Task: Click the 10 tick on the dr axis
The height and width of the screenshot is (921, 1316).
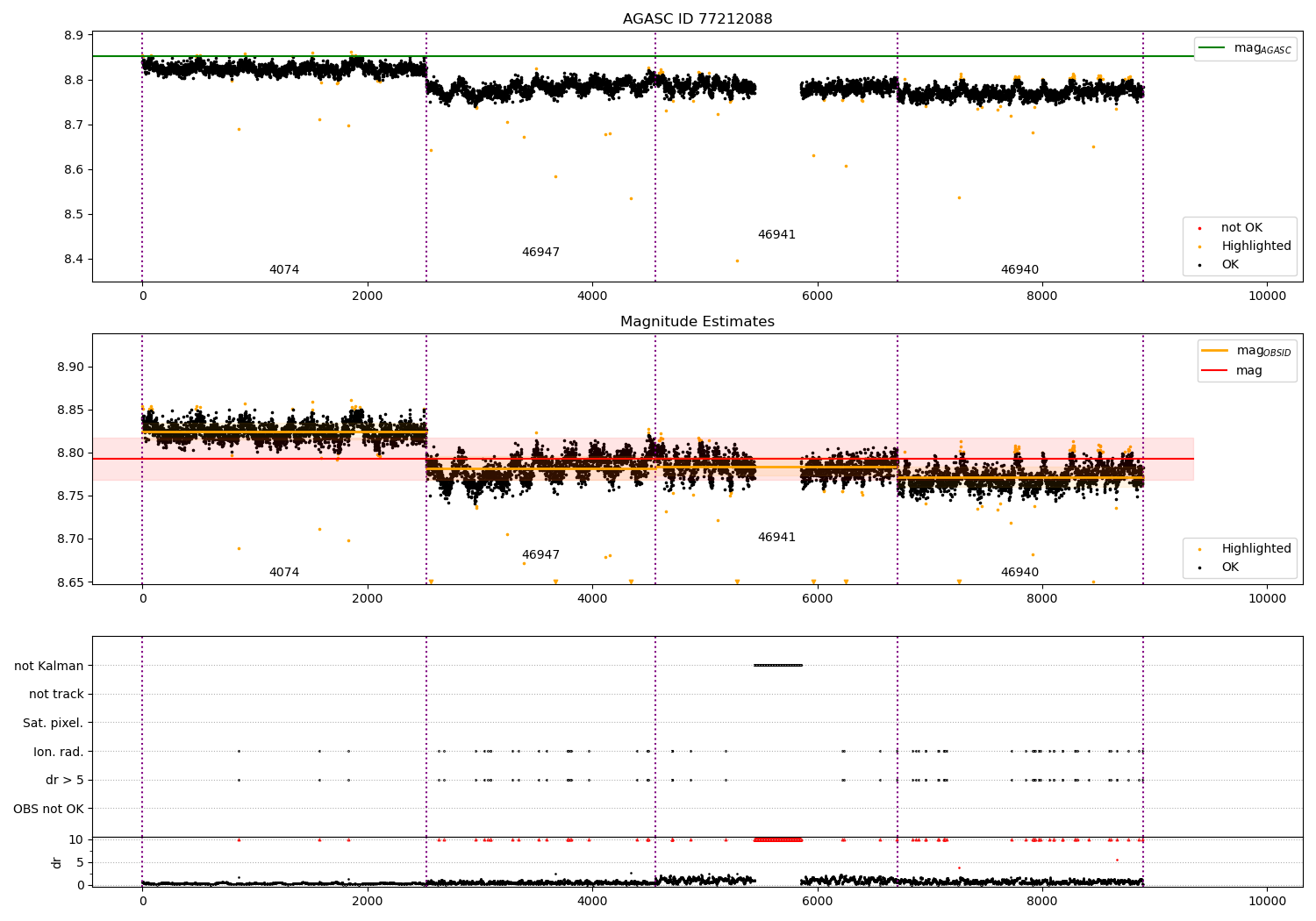Action: [76, 839]
